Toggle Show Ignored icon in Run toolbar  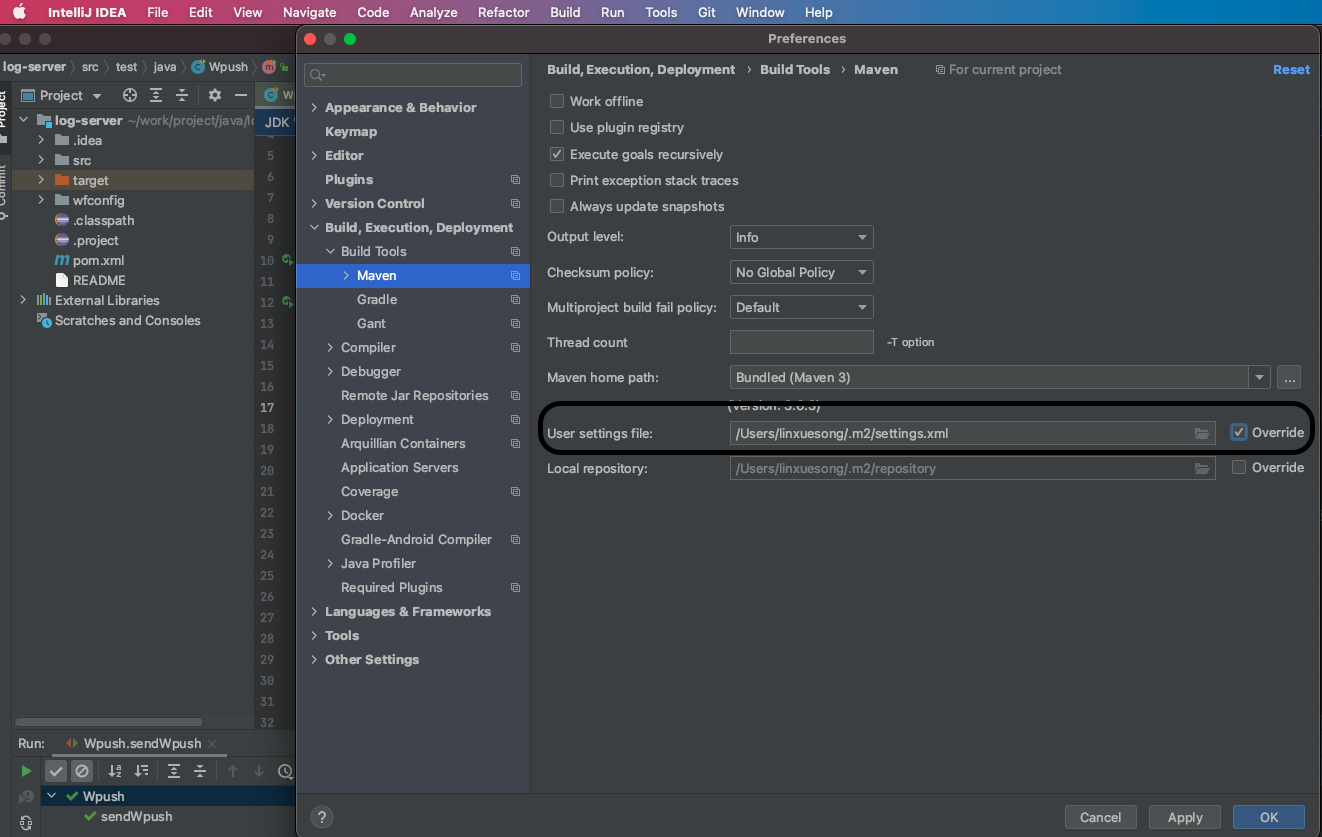tap(82, 771)
